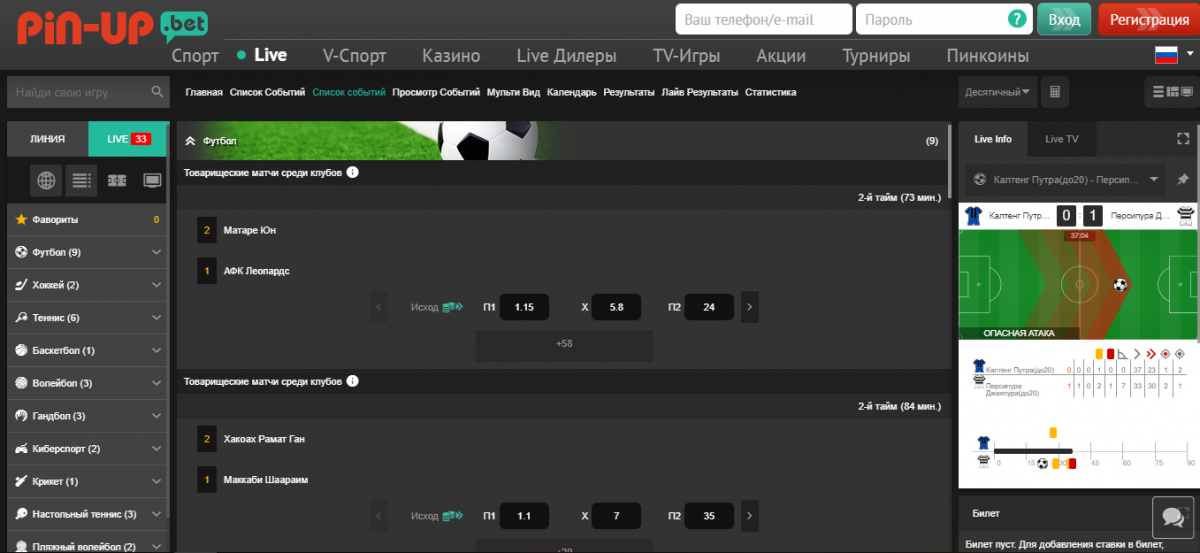Screen dimensions: 1200x553
Task: Switch to the Live TV tab
Action: click(1062, 139)
